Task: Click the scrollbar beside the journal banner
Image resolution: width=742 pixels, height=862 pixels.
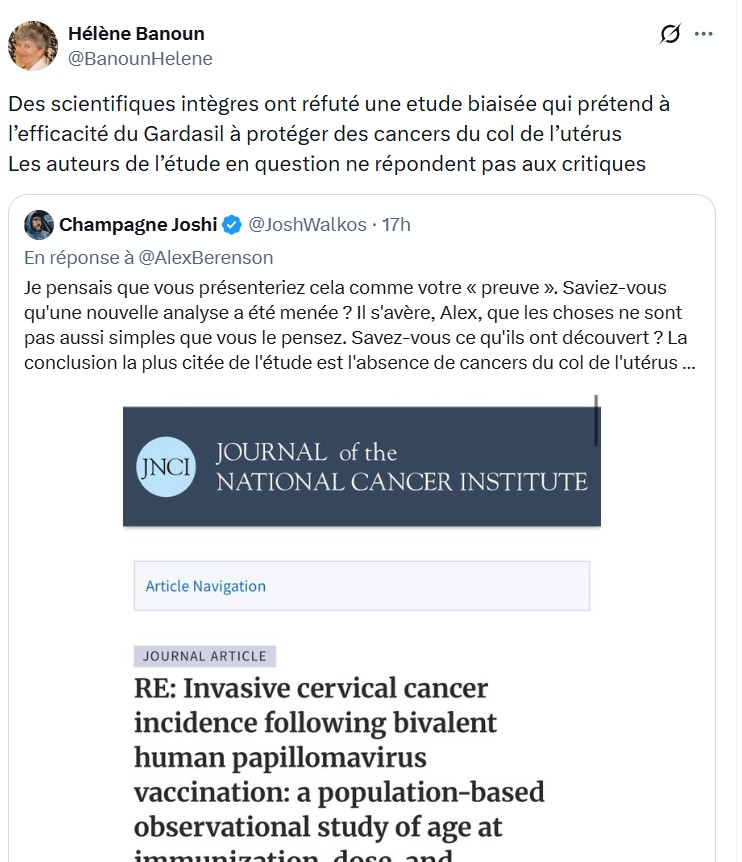Action: tap(596, 420)
